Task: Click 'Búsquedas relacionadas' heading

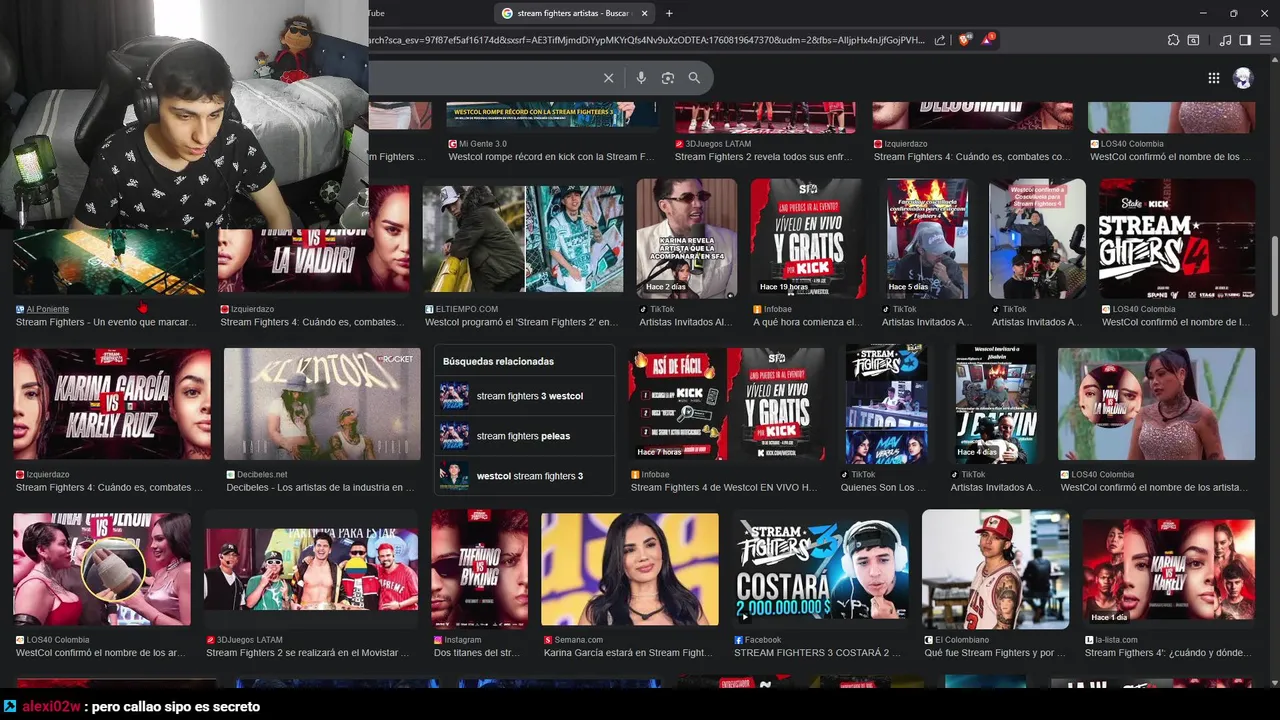Action: pyautogui.click(x=498, y=361)
